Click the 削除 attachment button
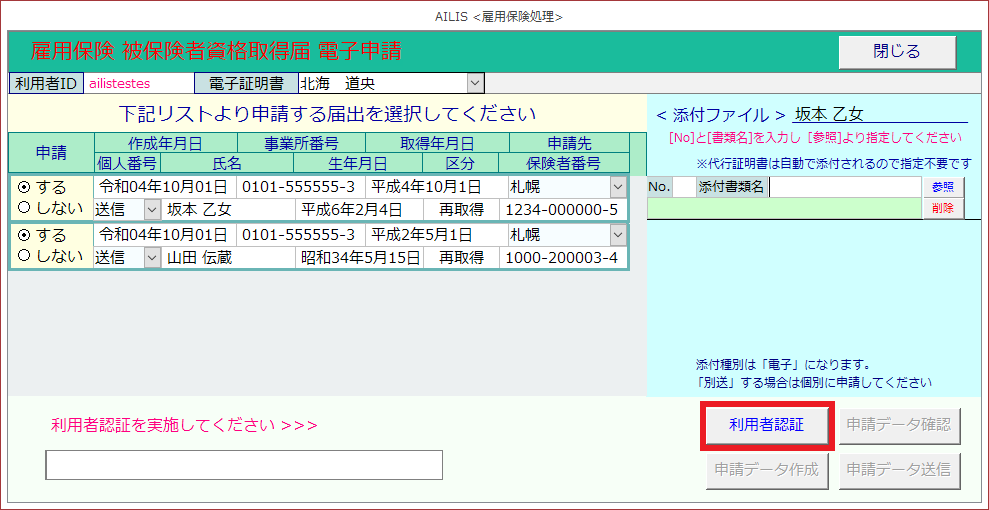The width and height of the screenshot is (989, 510). [x=942, y=208]
